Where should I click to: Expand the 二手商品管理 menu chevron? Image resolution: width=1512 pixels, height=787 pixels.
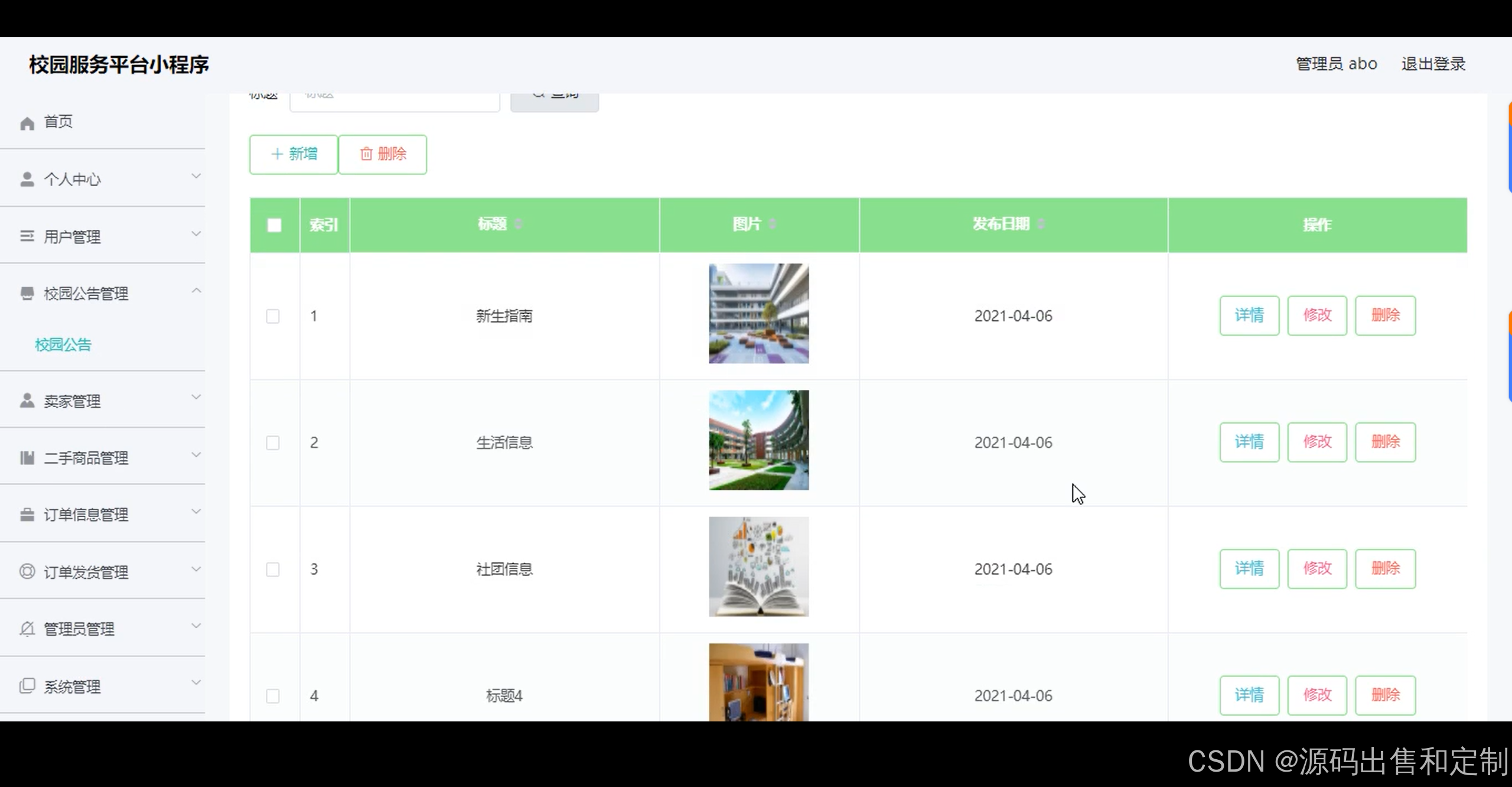click(x=196, y=455)
